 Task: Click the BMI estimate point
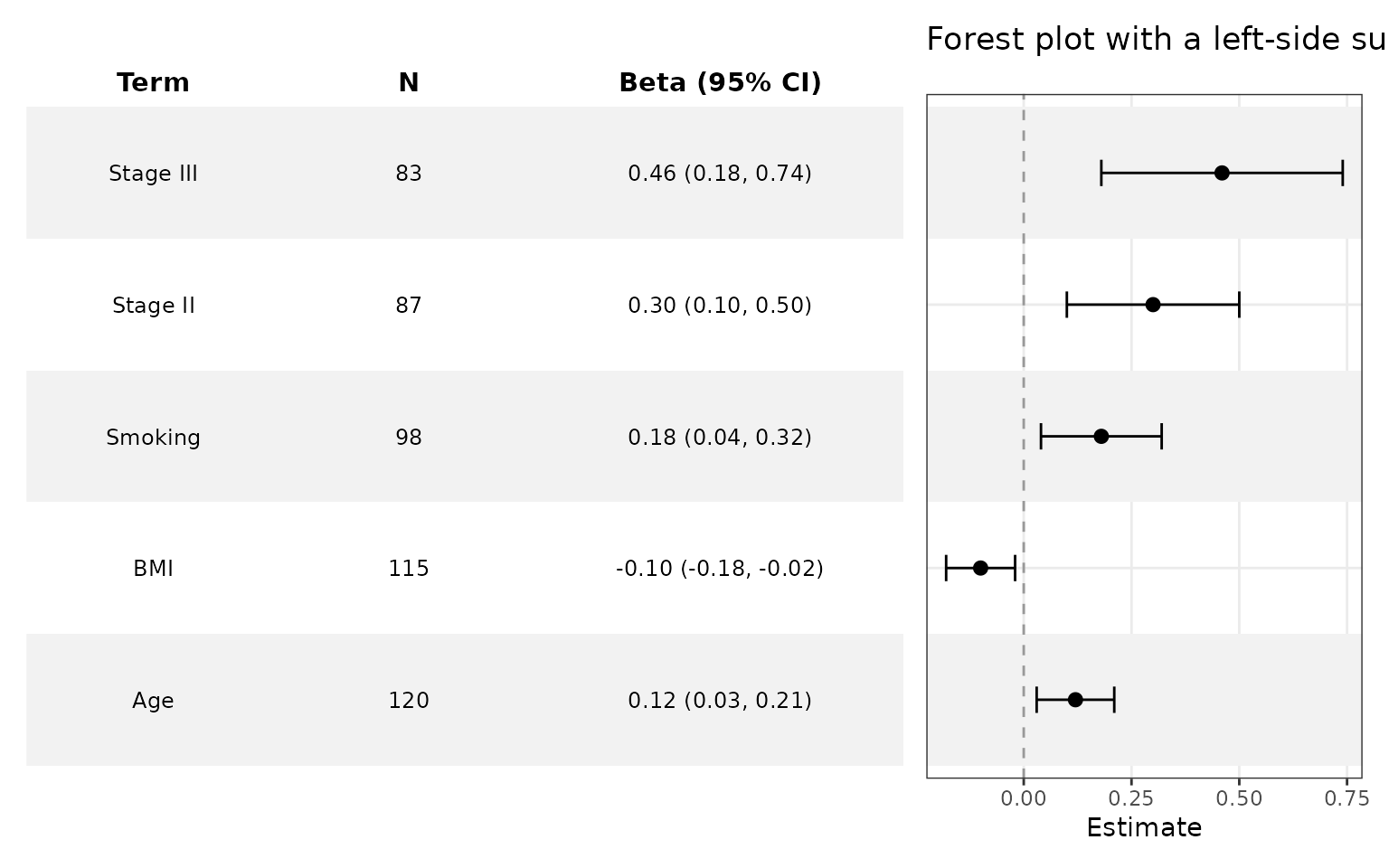(x=980, y=568)
